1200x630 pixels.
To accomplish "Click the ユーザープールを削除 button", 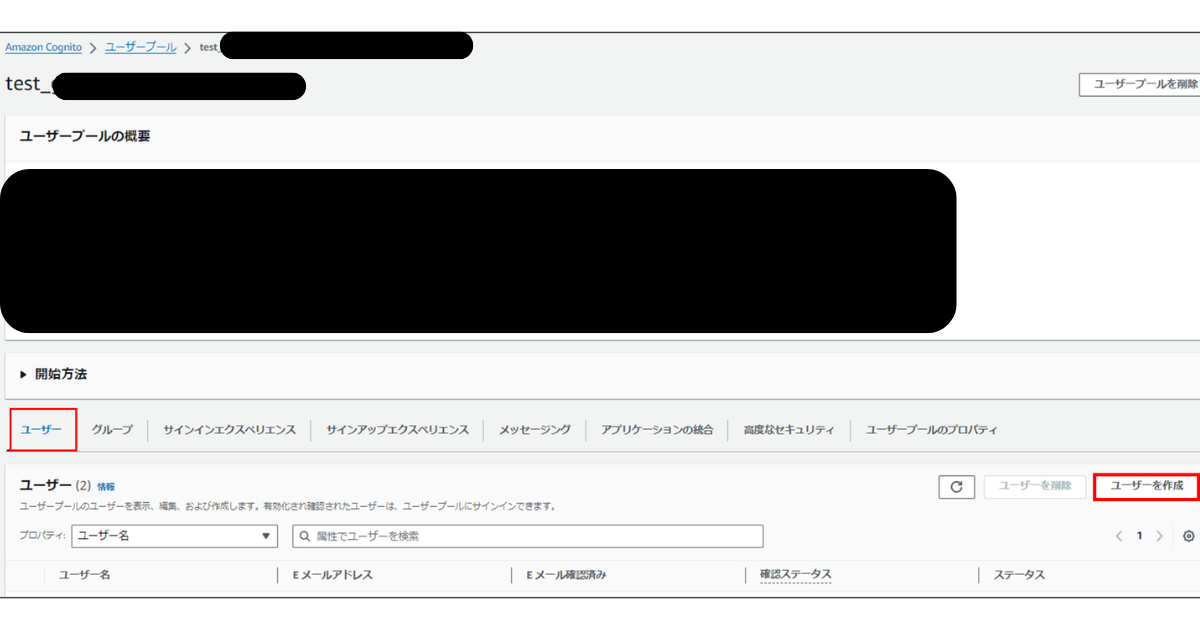I will (1139, 85).
